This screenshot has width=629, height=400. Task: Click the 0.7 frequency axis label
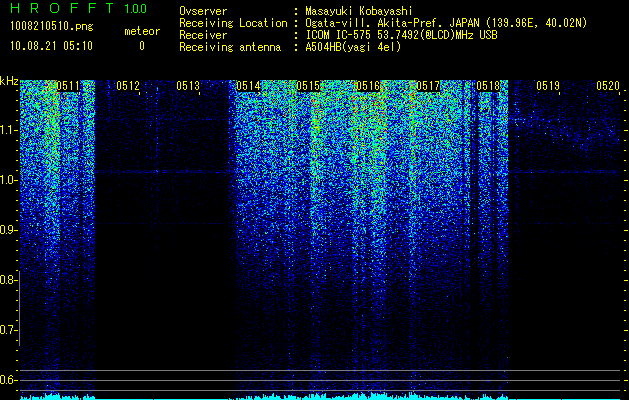pyautogui.click(x=8, y=330)
